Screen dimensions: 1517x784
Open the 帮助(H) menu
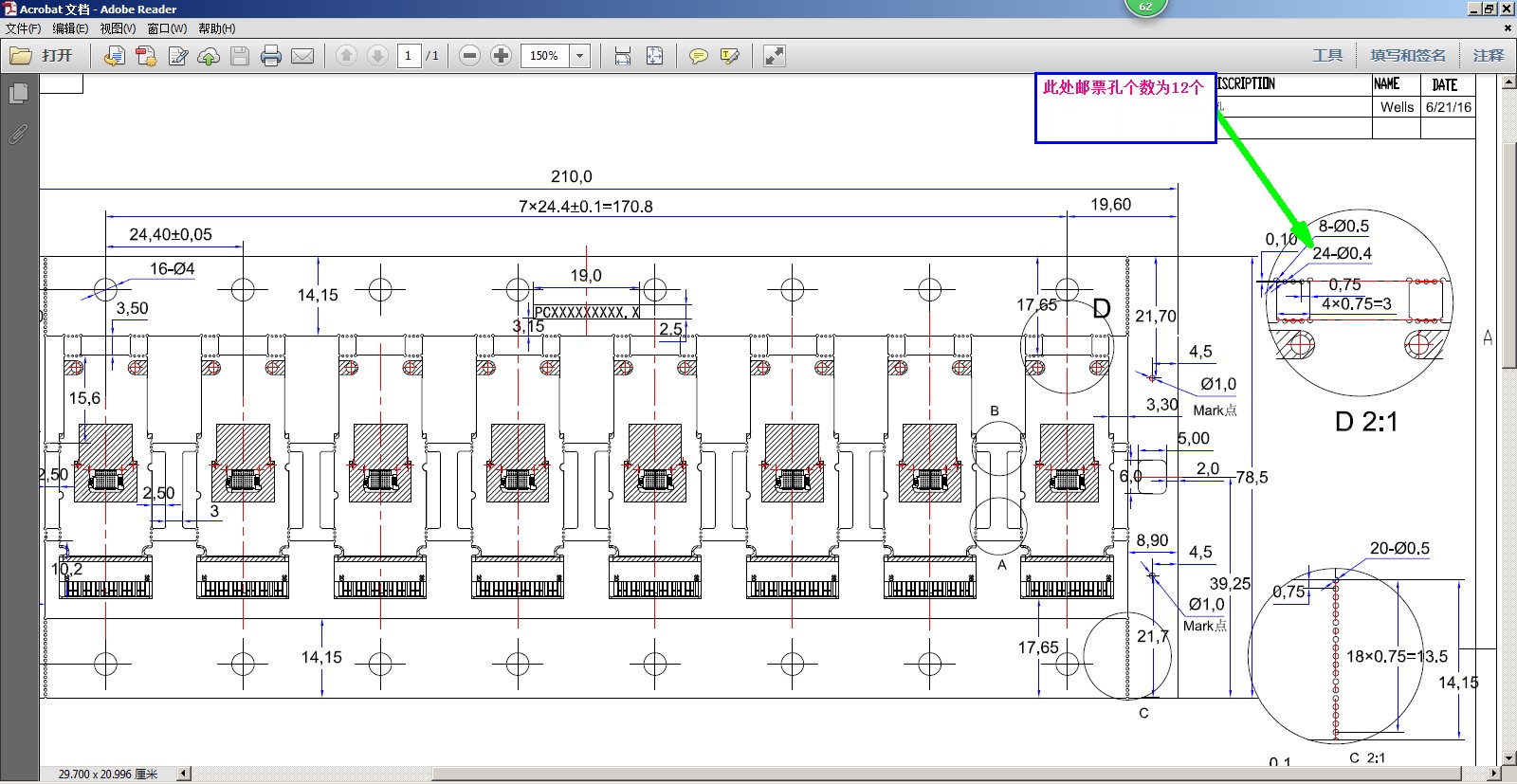tap(217, 28)
